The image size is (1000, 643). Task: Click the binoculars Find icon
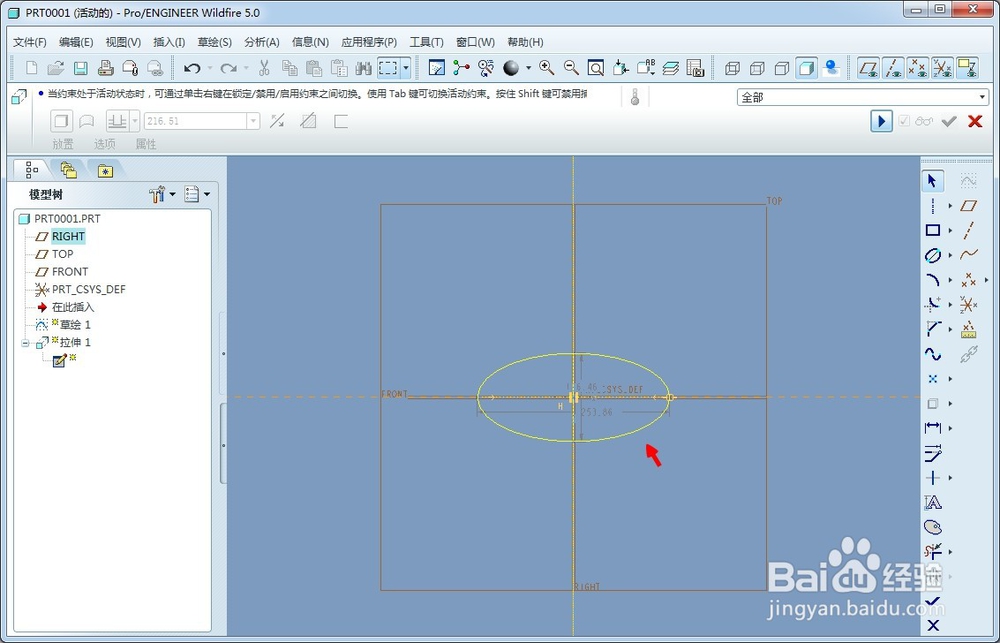pos(364,68)
